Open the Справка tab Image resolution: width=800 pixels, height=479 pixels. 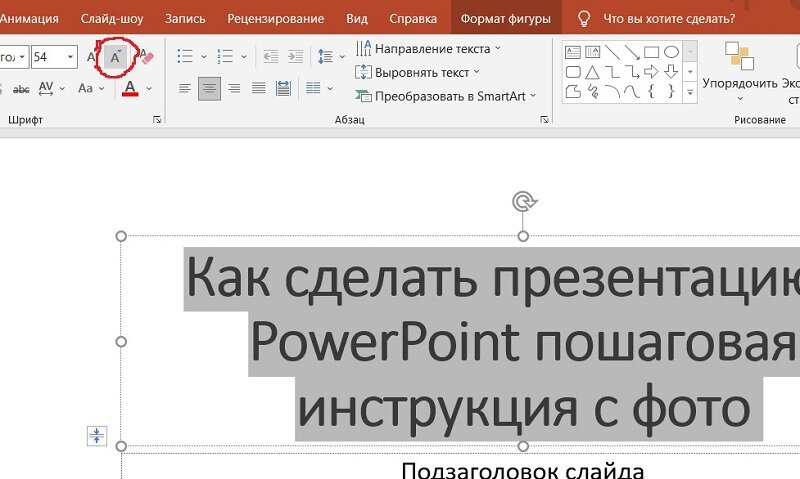(413, 19)
